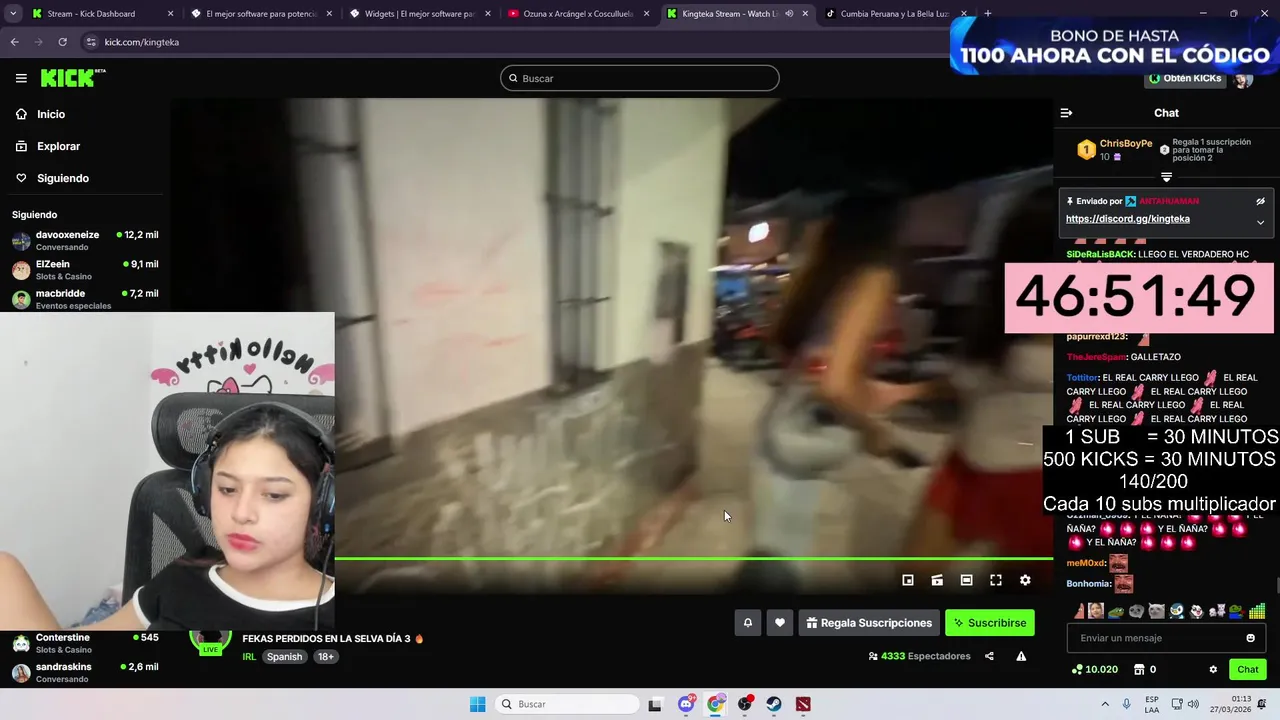Insert the Patrick star quick emote
This screenshot has height=720, width=1280.
(1081, 611)
